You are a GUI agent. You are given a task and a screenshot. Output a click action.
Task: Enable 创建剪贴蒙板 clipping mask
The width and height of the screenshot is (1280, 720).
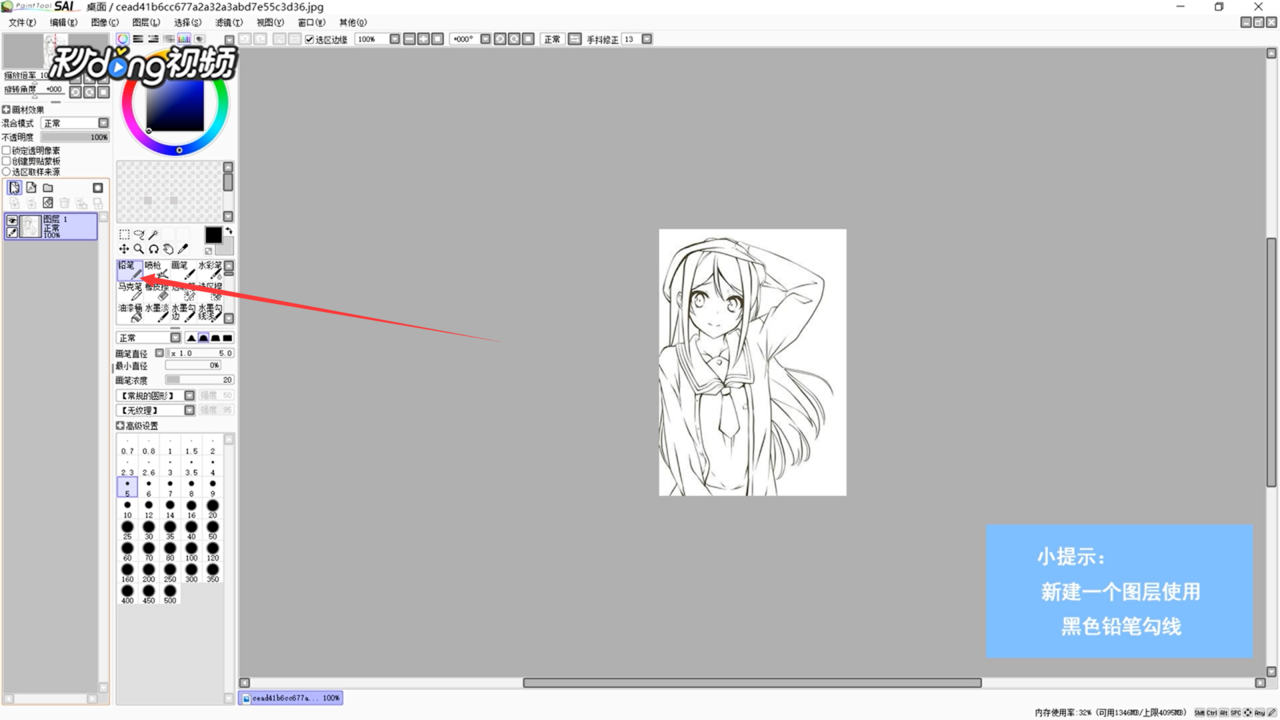tap(6, 161)
